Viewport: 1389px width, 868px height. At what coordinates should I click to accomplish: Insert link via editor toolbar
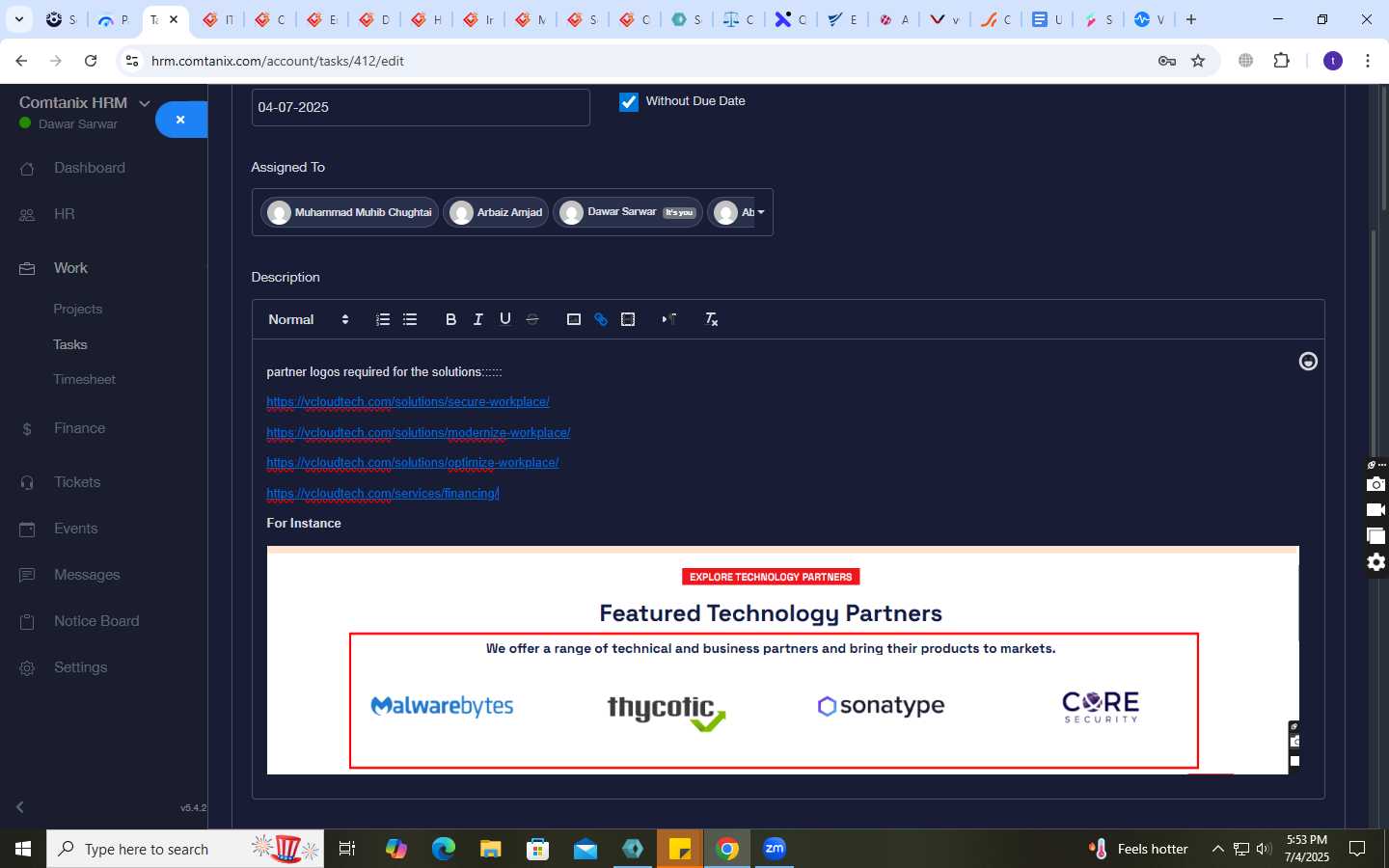point(601,319)
